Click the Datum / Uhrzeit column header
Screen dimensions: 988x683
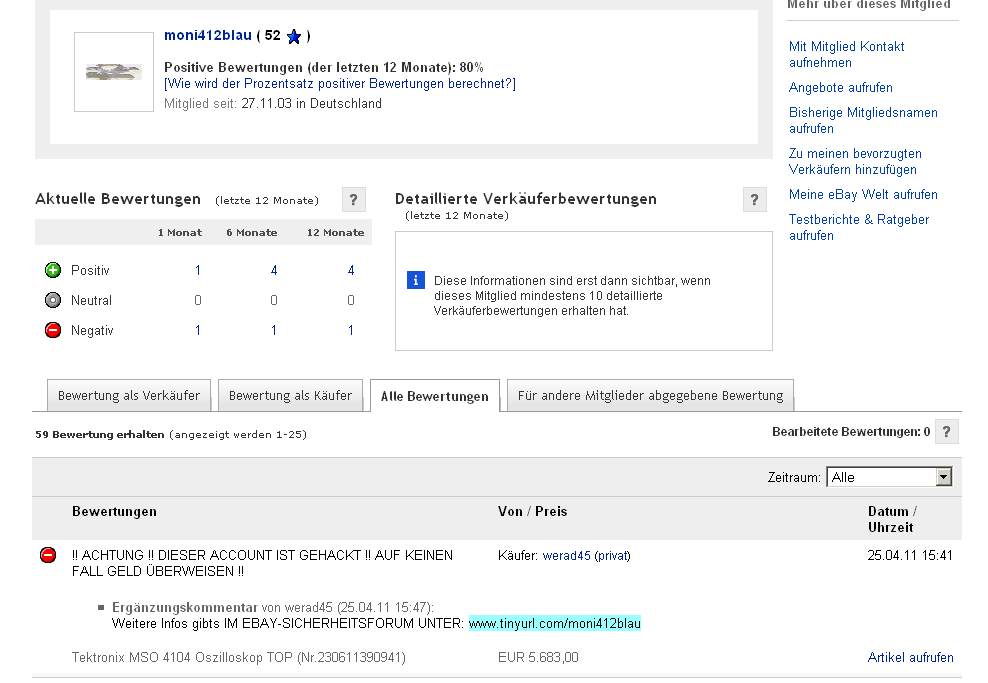tap(892, 519)
